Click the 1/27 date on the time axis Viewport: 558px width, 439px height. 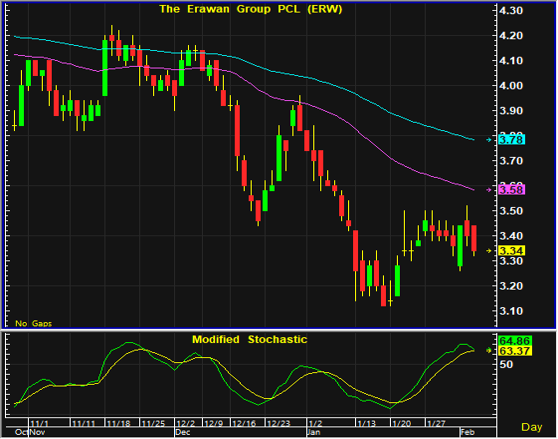click(x=436, y=423)
